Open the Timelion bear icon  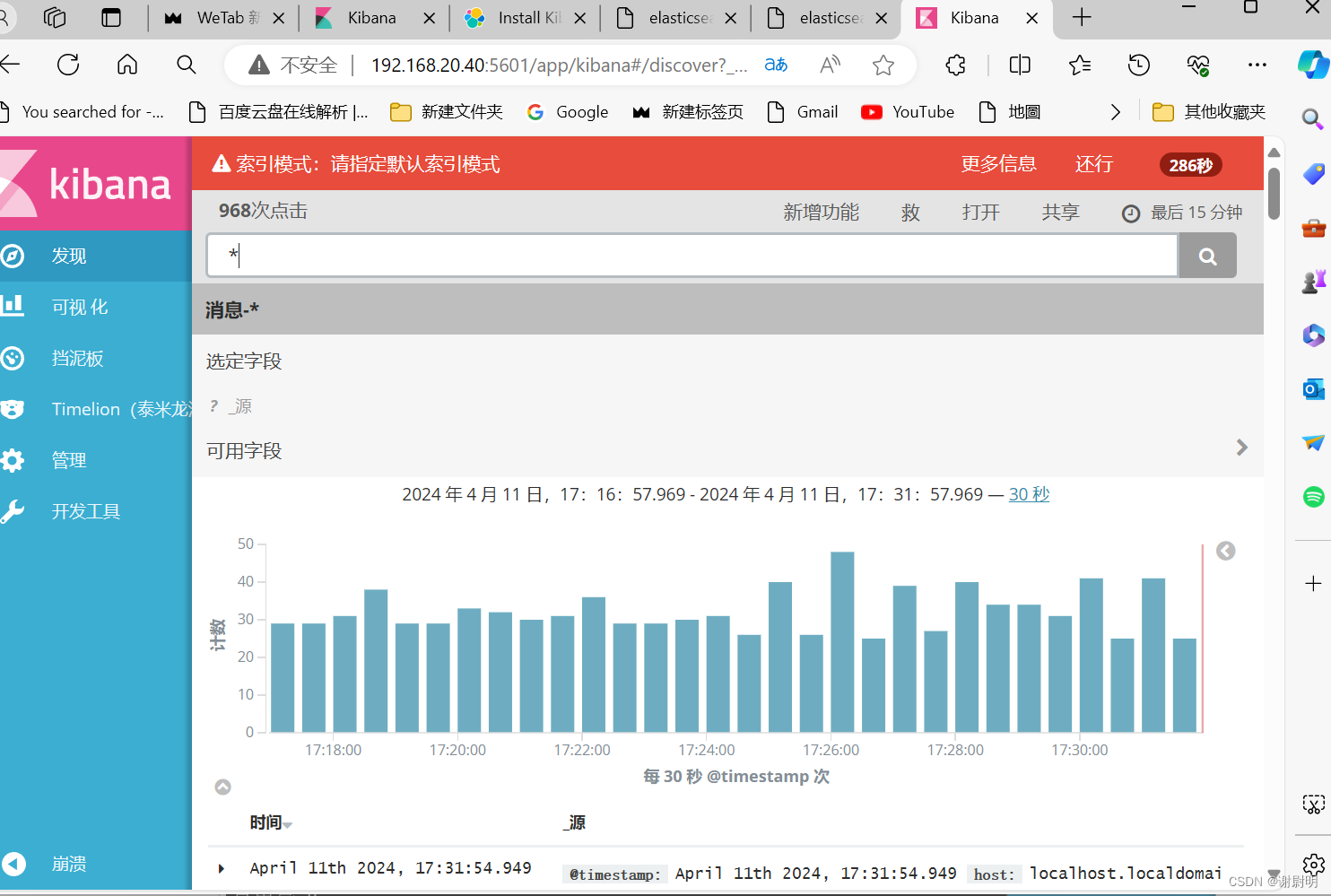(x=12, y=409)
